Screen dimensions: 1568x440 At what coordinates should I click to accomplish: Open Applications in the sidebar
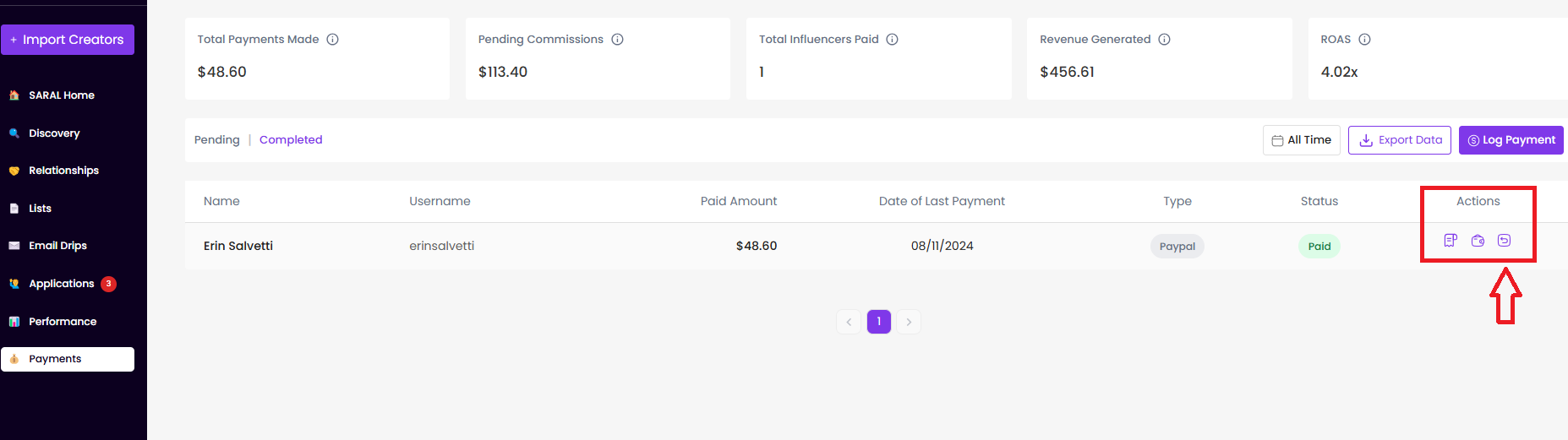[x=62, y=284]
